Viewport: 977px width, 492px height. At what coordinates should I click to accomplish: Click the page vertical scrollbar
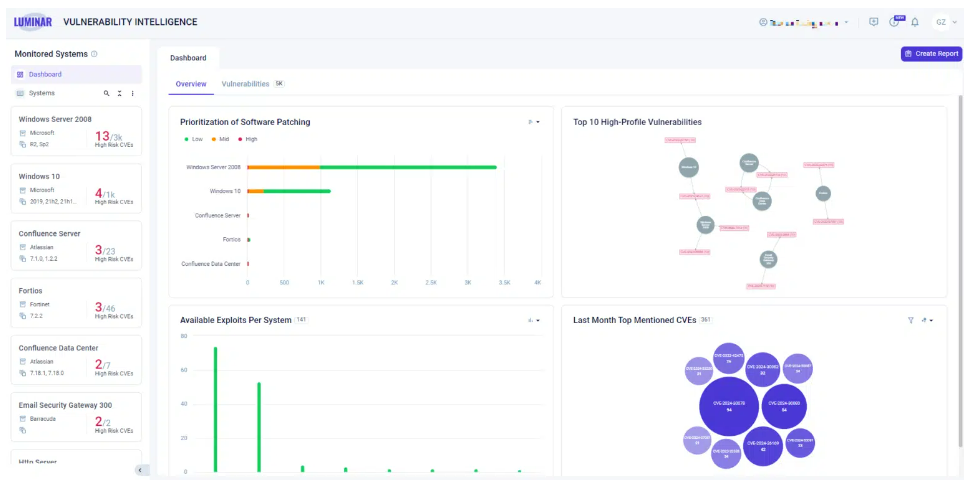coord(960,271)
